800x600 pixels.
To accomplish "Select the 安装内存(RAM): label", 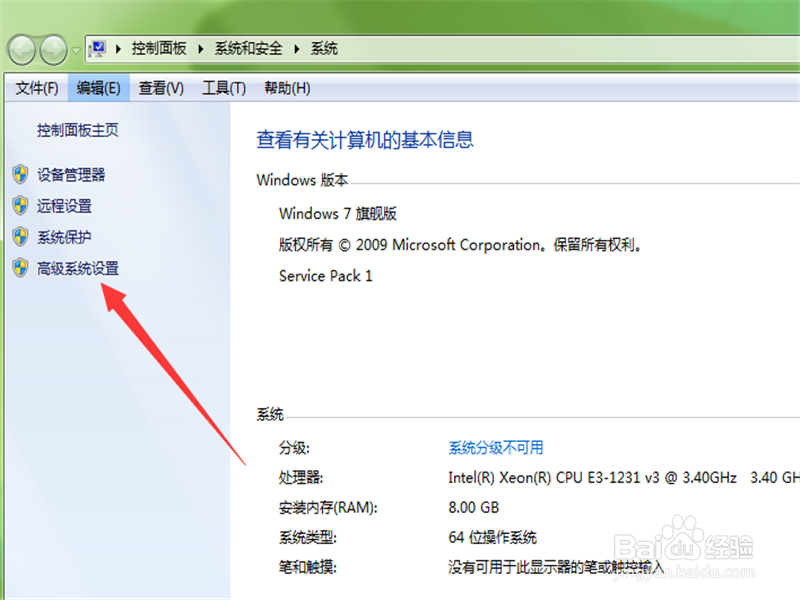I will (328, 508).
